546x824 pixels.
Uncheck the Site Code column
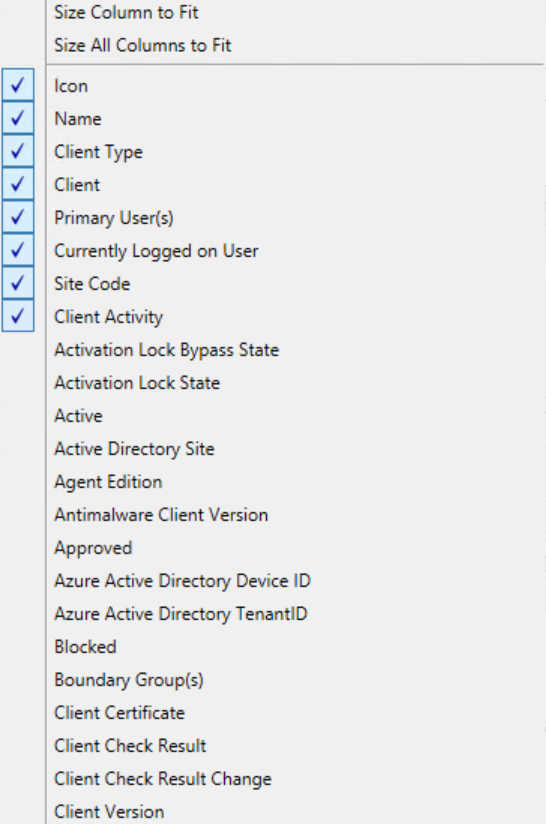(18, 283)
